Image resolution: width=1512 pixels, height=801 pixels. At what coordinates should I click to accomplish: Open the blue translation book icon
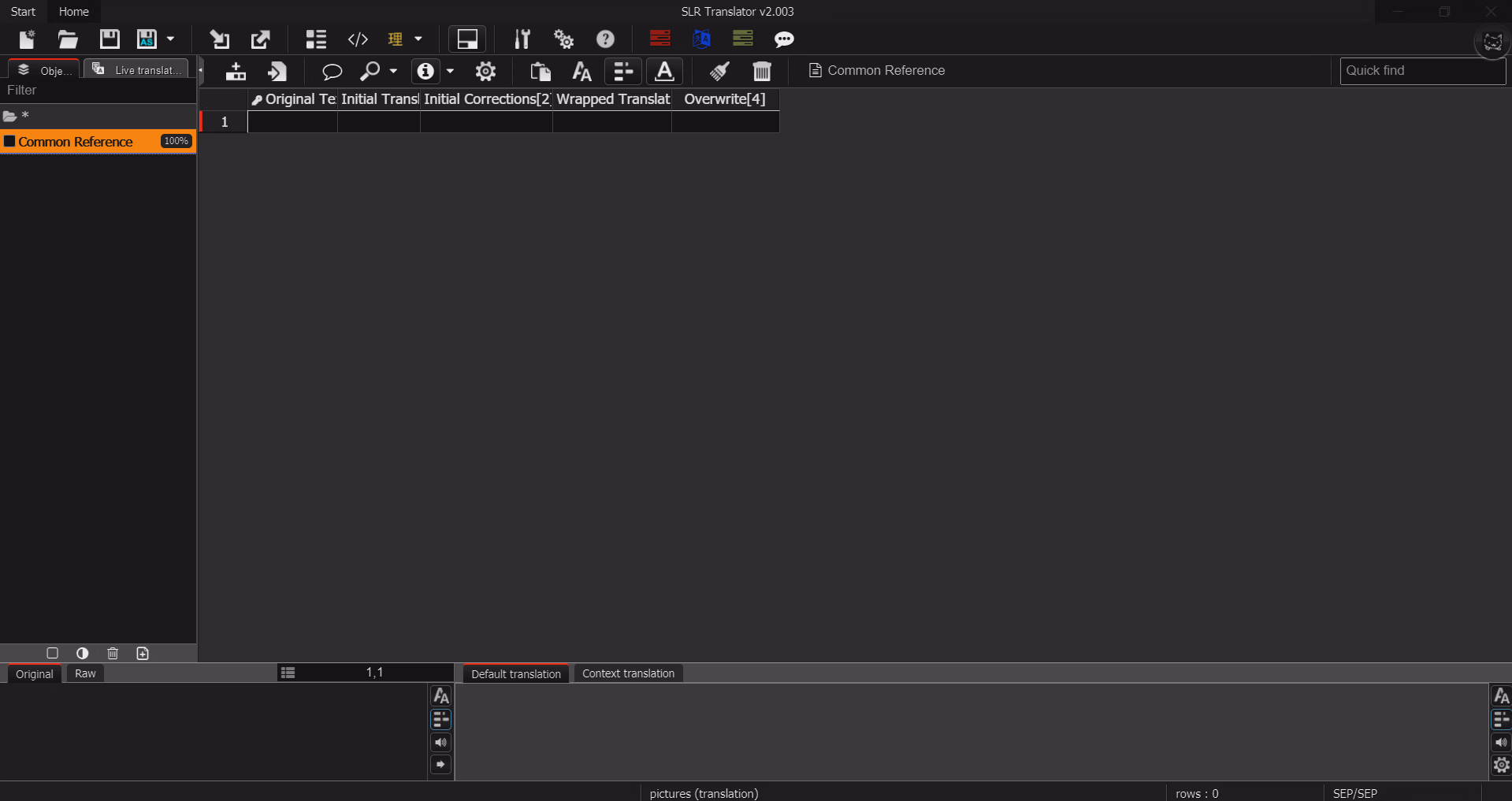[x=701, y=39]
